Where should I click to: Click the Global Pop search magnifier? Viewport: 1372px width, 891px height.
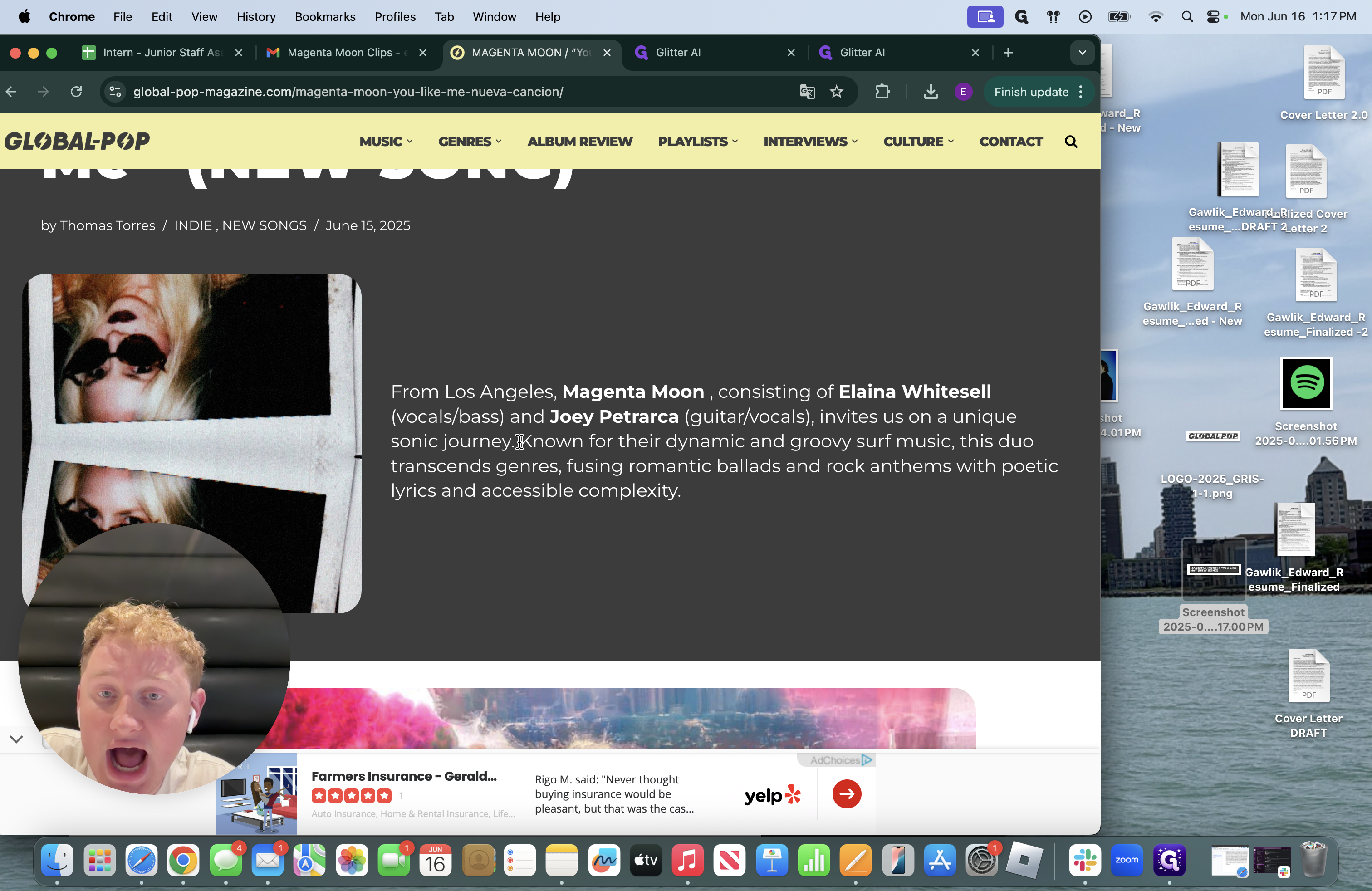point(1070,141)
